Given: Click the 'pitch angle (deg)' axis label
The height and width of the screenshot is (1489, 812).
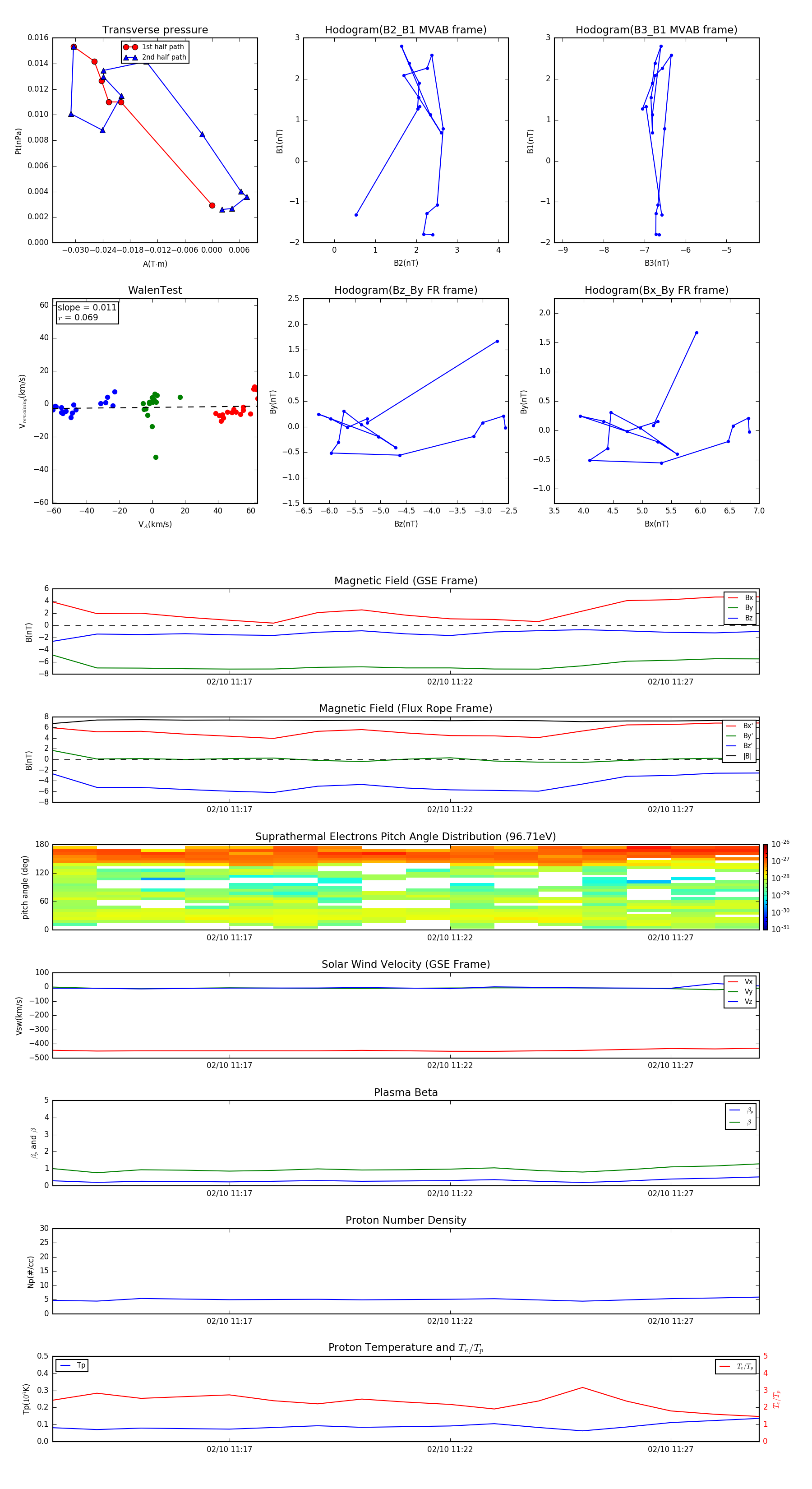Looking at the screenshot, I should coord(25,887).
